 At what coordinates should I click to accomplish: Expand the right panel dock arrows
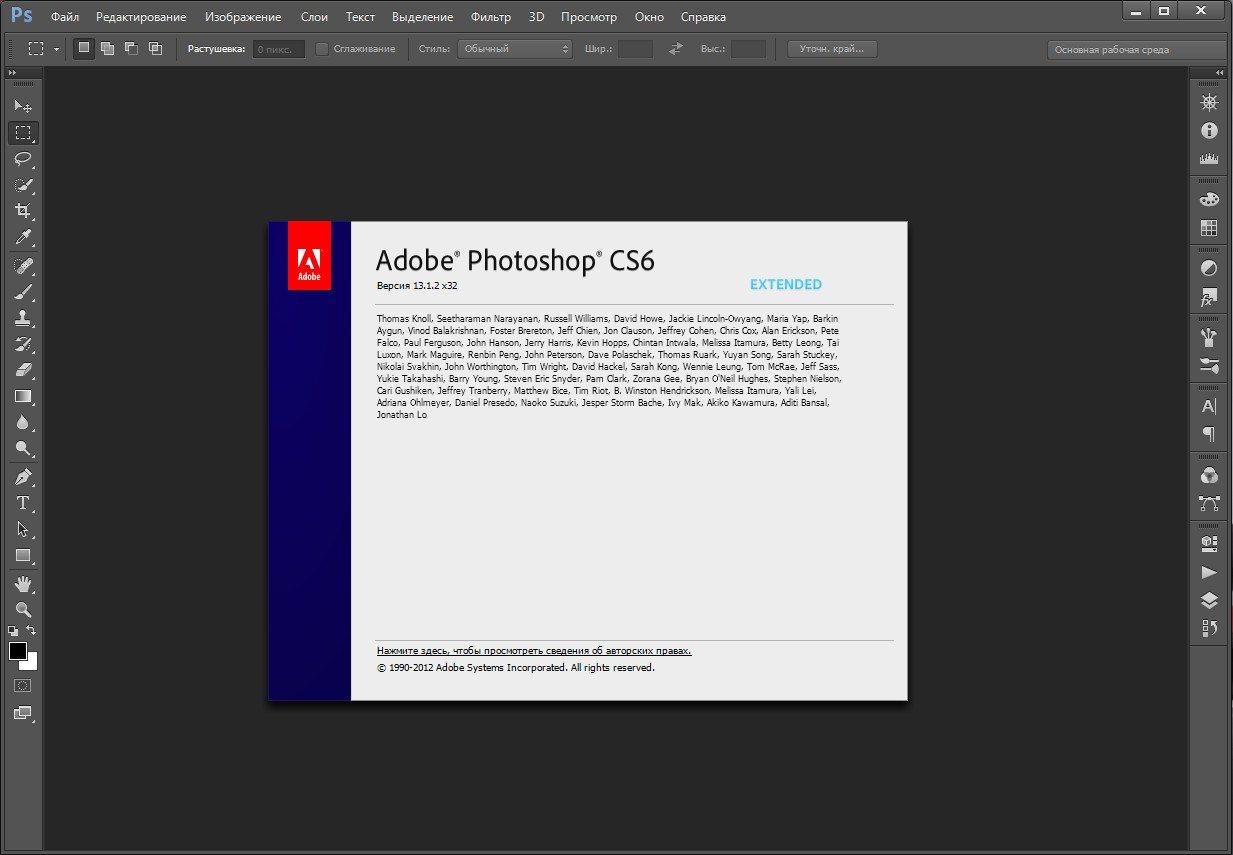click(x=1220, y=73)
